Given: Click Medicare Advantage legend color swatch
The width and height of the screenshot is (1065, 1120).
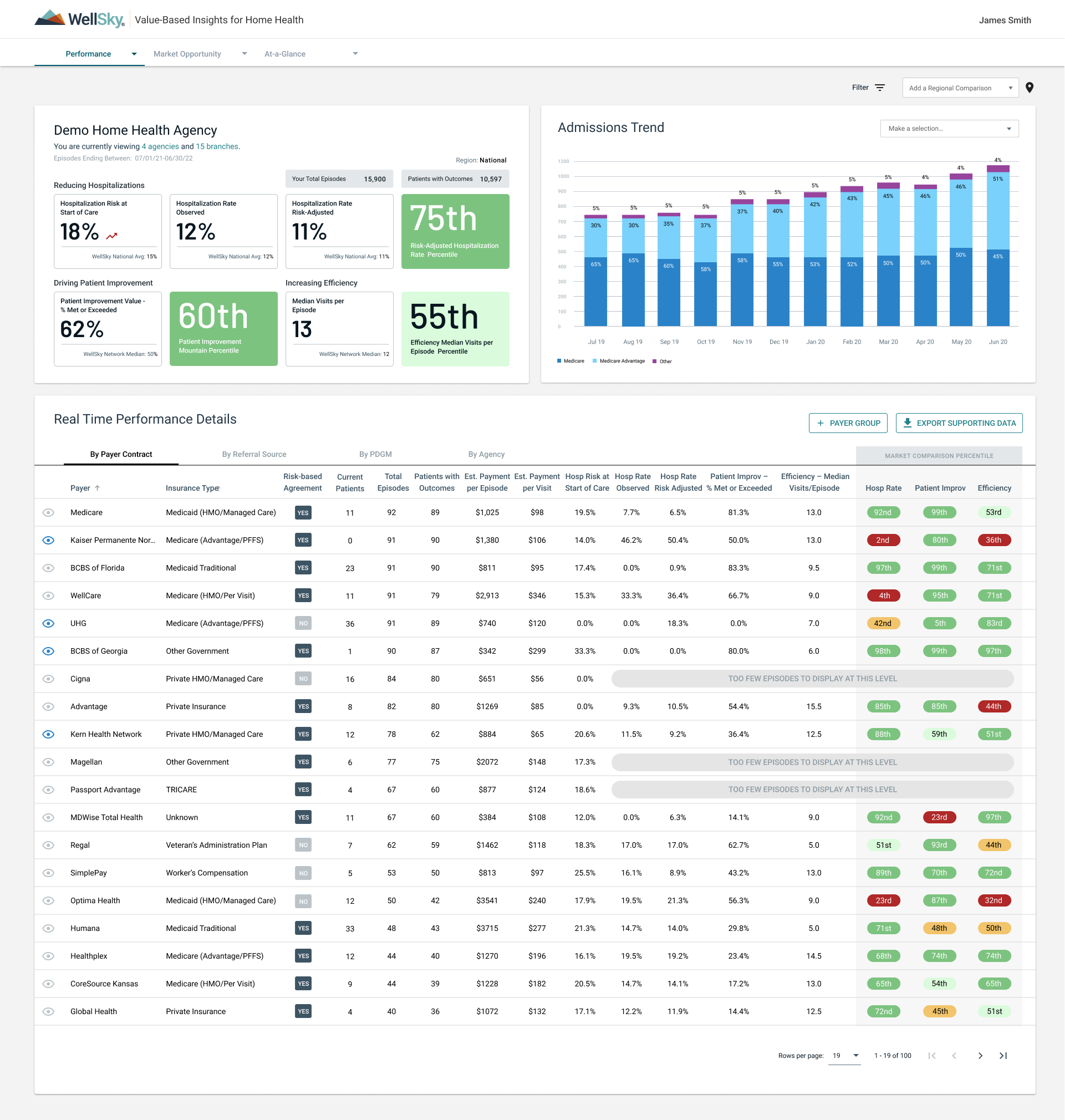Looking at the screenshot, I should (595, 361).
